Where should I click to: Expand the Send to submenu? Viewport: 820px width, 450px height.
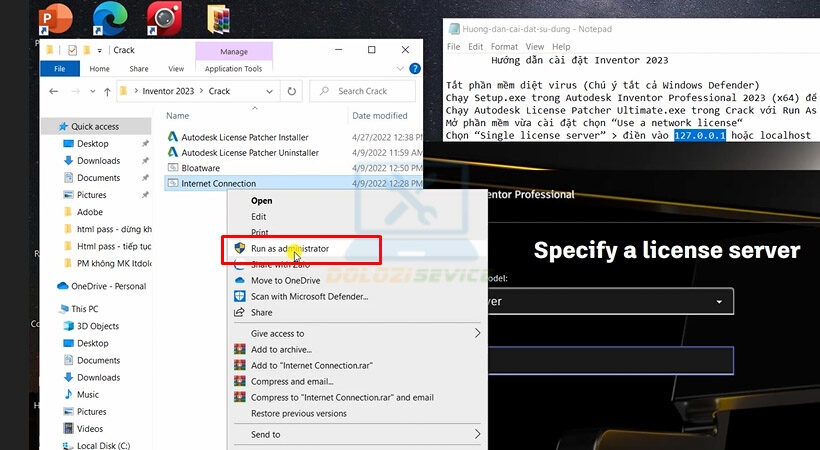pos(357,434)
